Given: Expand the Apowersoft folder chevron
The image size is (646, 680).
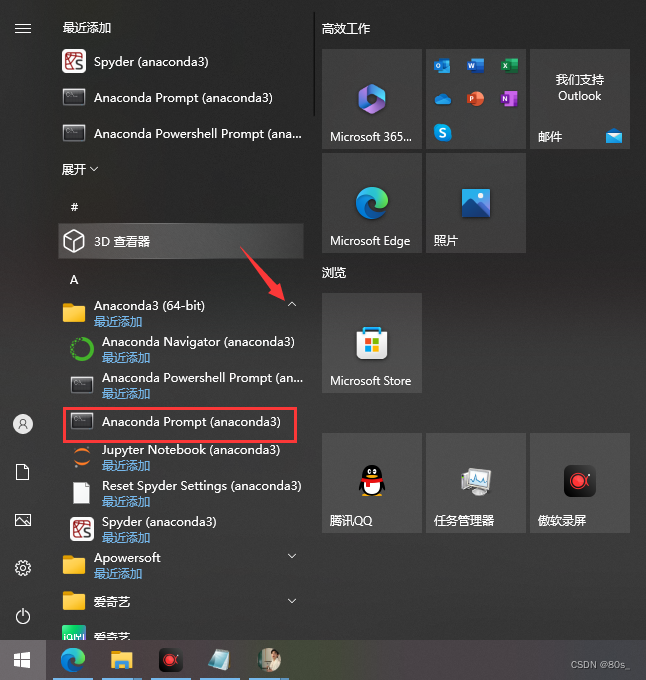Looking at the screenshot, I should 292,556.
